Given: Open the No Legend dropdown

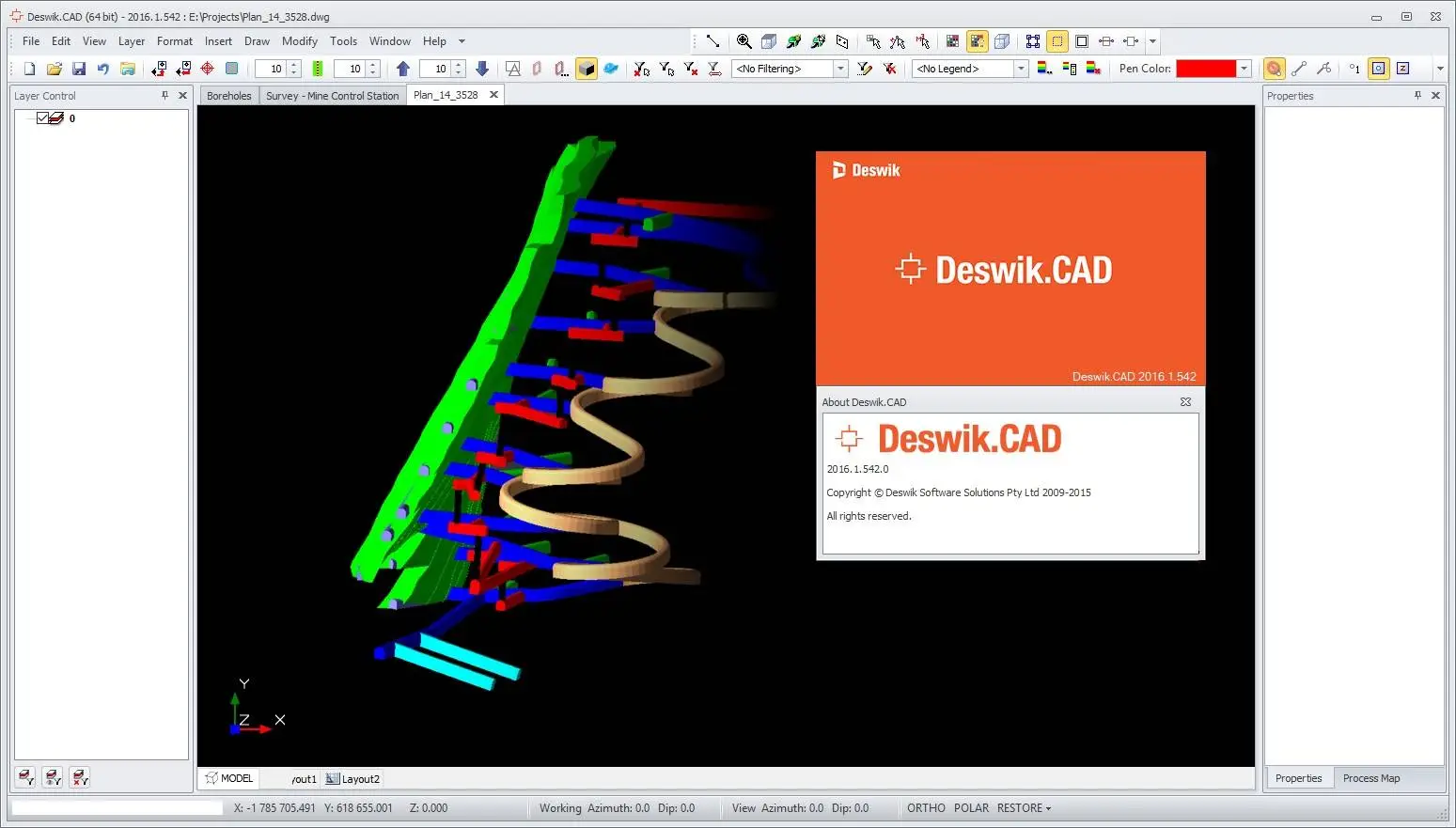Looking at the screenshot, I should 1021,69.
